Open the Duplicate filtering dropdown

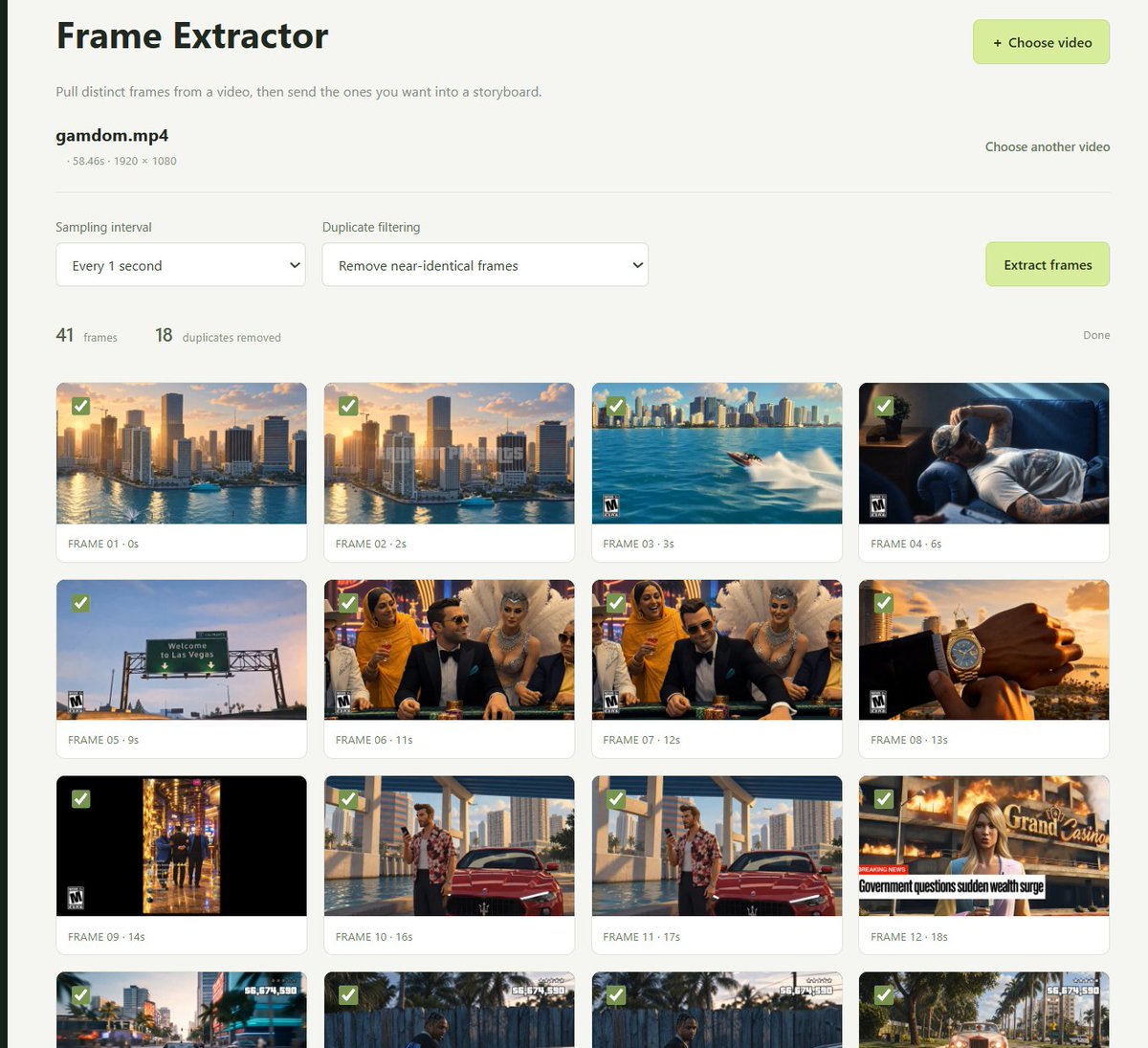point(485,265)
